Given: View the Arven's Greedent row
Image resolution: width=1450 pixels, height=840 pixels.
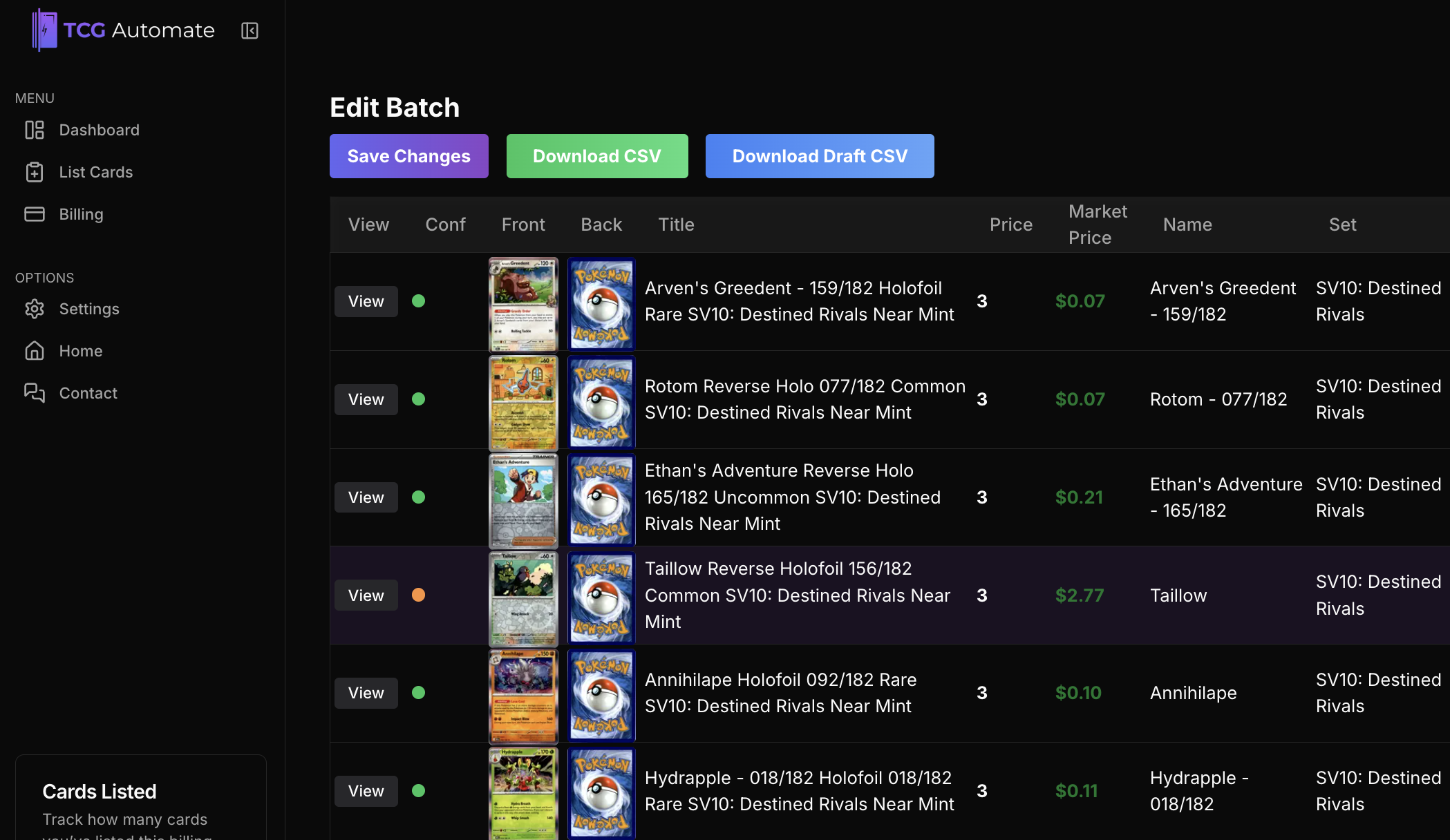Looking at the screenshot, I should click(366, 301).
